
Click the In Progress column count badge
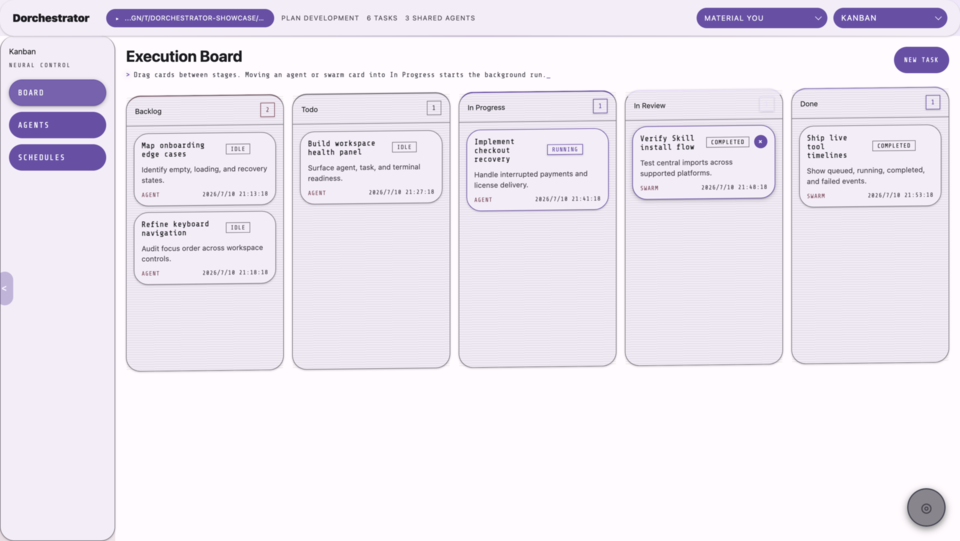pos(600,106)
